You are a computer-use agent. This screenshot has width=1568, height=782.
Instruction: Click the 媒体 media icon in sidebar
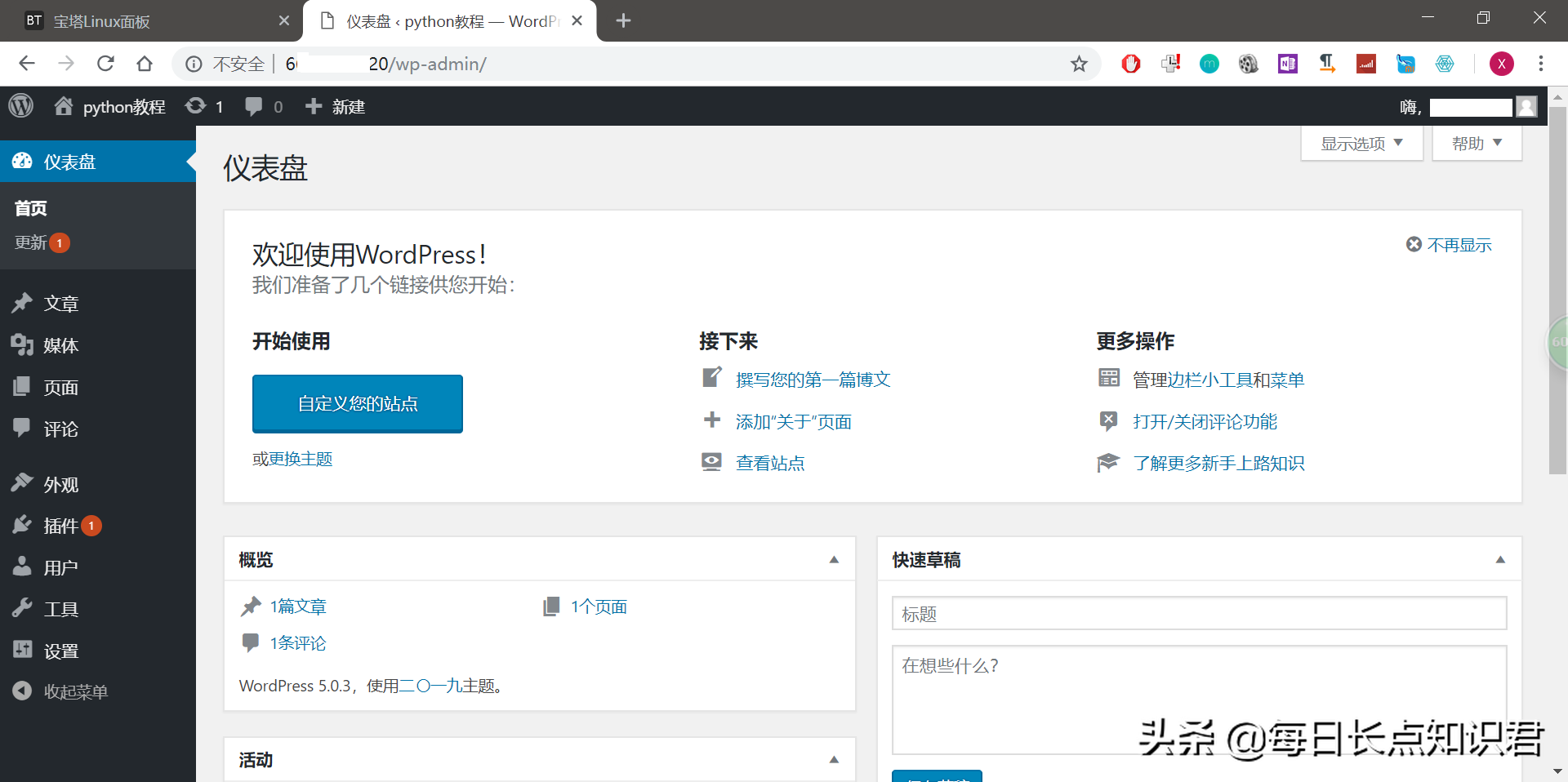22,345
